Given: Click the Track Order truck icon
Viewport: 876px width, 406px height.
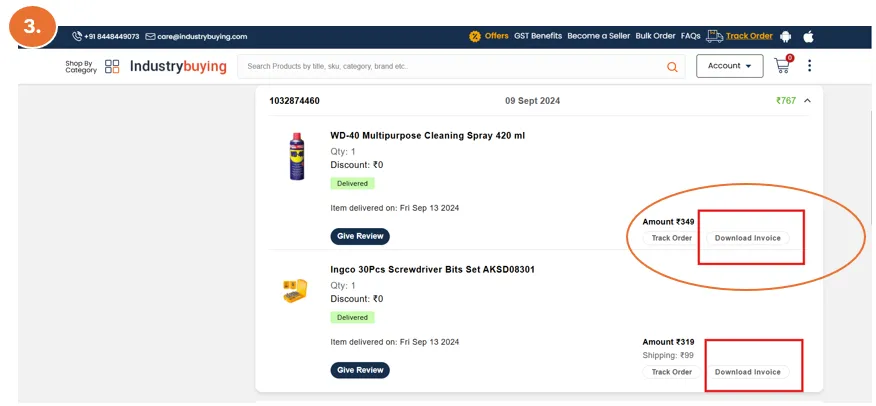Looking at the screenshot, I should pyautogui.click(x=714, y=36).
